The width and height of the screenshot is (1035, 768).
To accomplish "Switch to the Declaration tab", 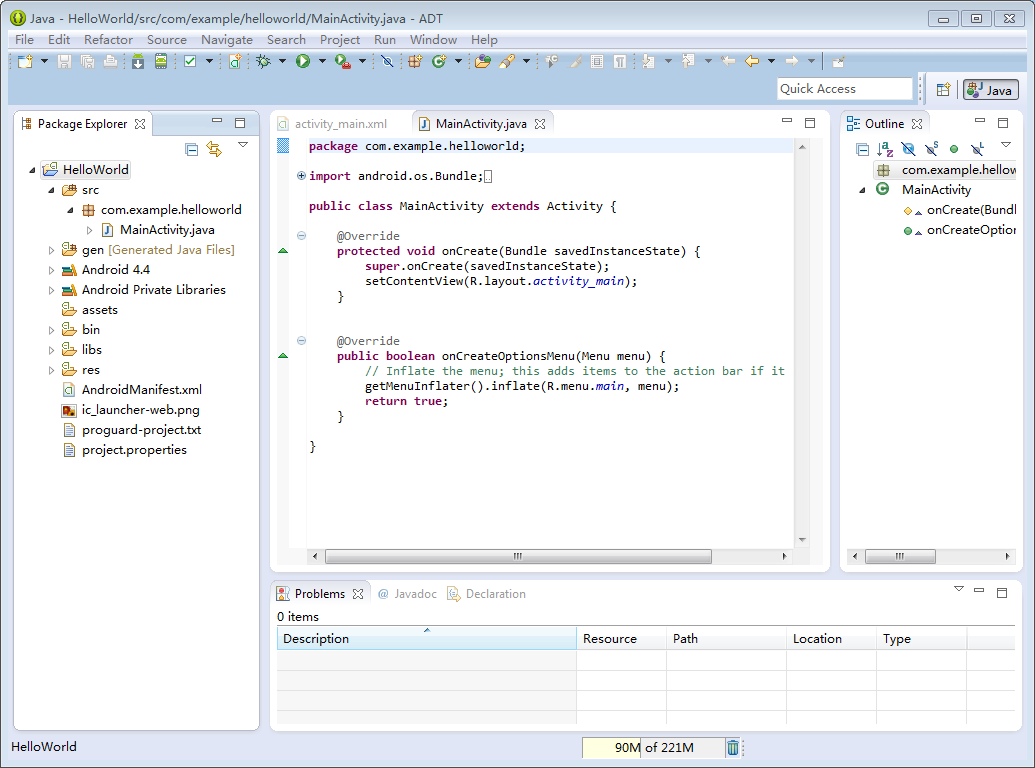I will (487, 594).
